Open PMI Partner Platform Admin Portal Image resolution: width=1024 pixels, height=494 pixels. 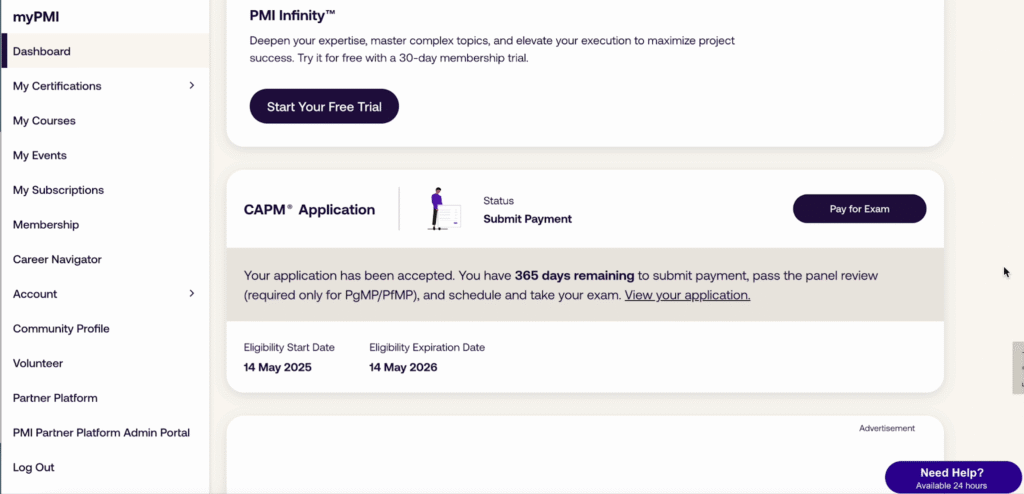tap(101, 433)
